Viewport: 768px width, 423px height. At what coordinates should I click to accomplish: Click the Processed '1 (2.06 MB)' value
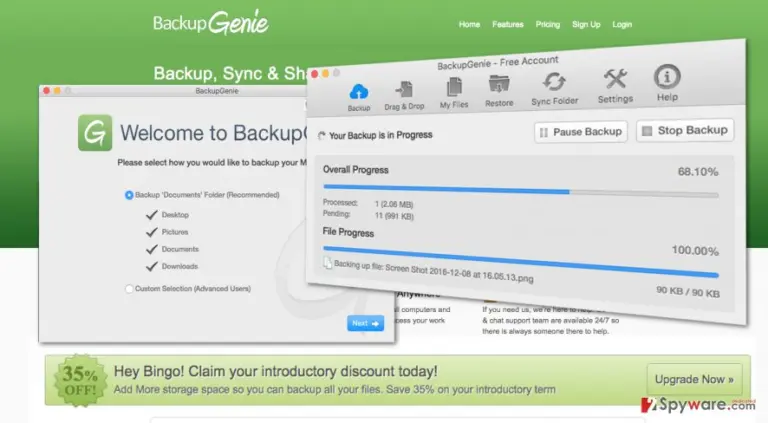click(394, 204)
